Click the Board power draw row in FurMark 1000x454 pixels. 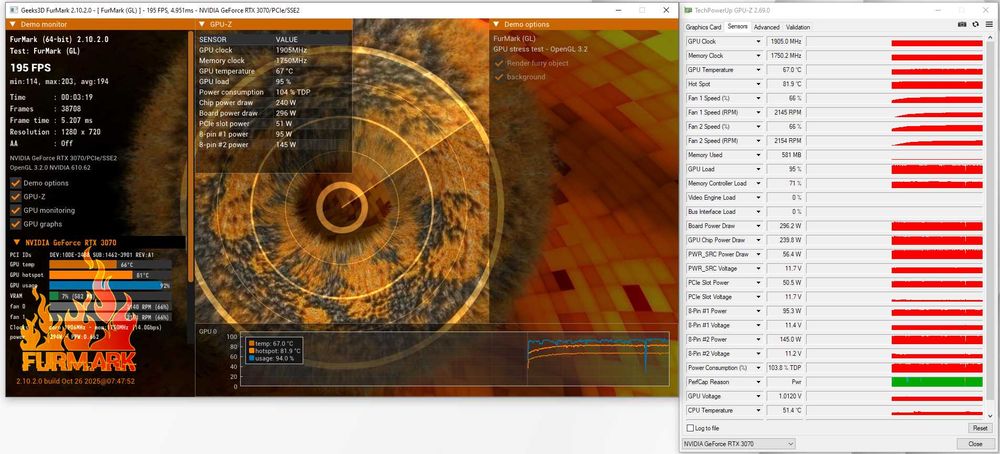273,113
